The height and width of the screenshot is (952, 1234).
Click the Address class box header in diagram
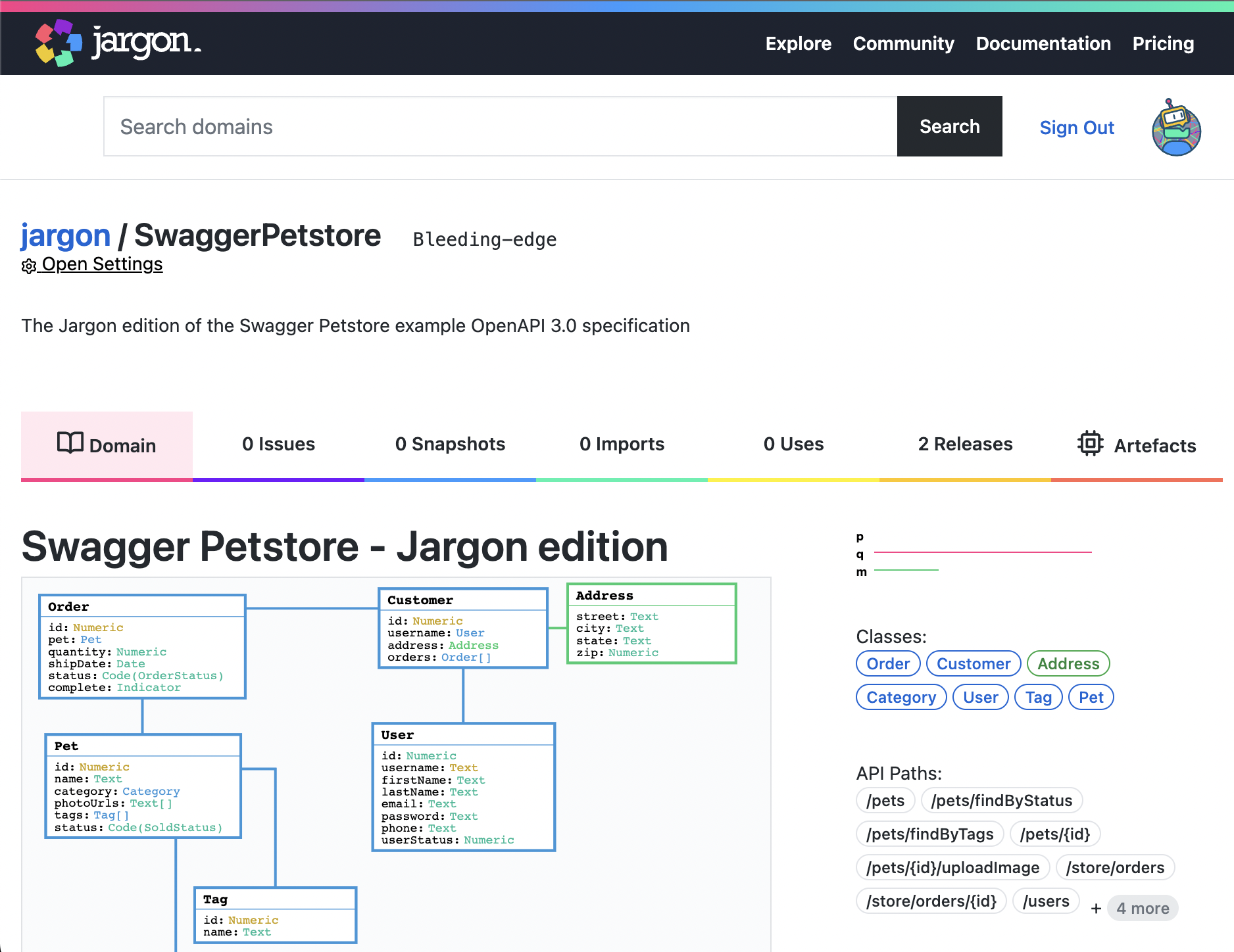click(x=651, y=595)
